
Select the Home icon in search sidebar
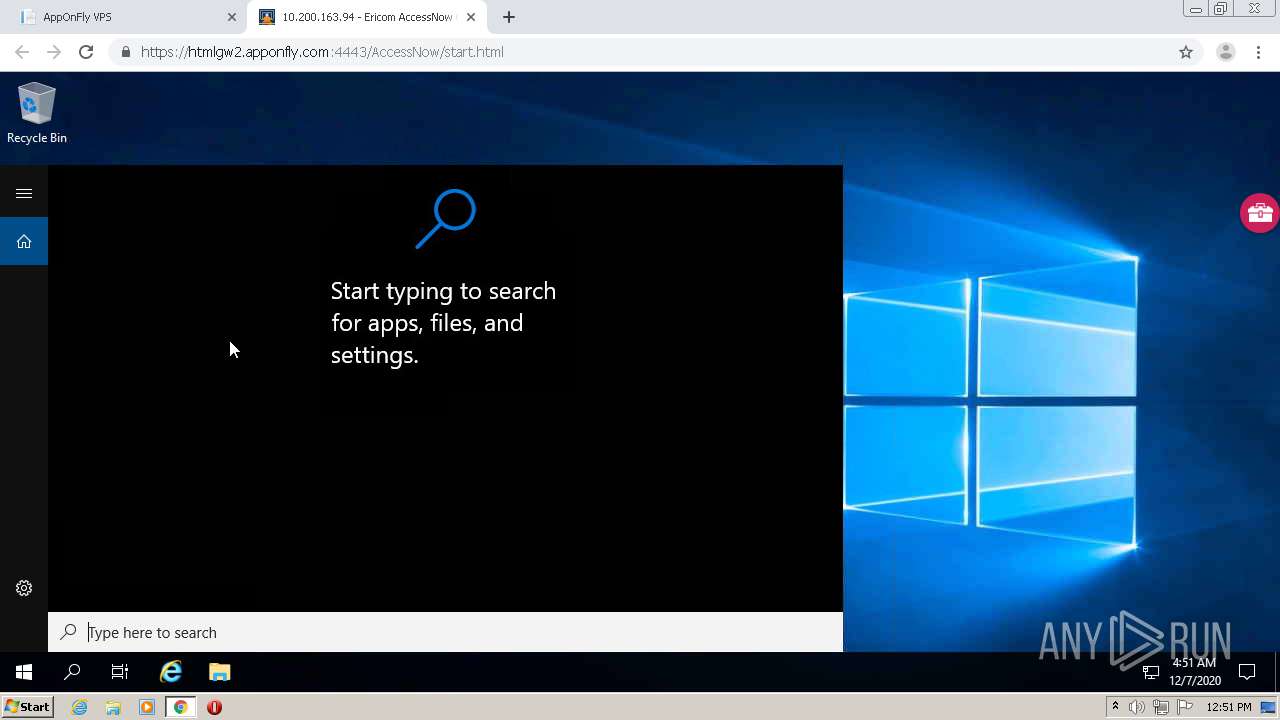24,241
